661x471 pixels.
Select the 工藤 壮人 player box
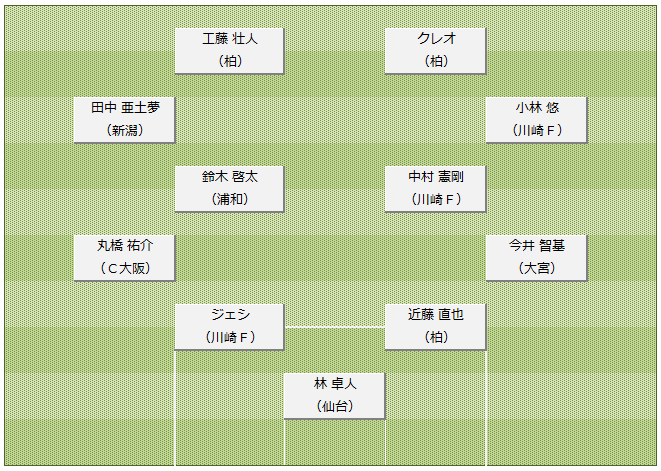(x=229, y=51)
